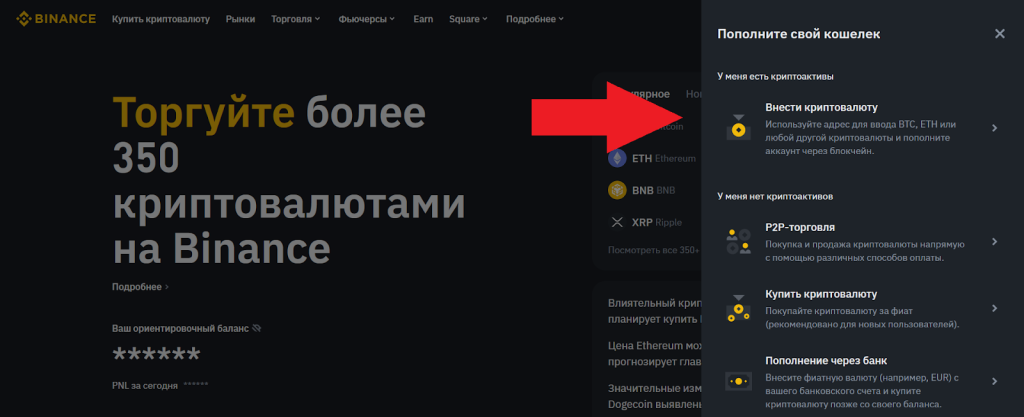Viewport: 1024px width, 417px height.
Task: Click the Binance logo
Action: tap(55, 19)
